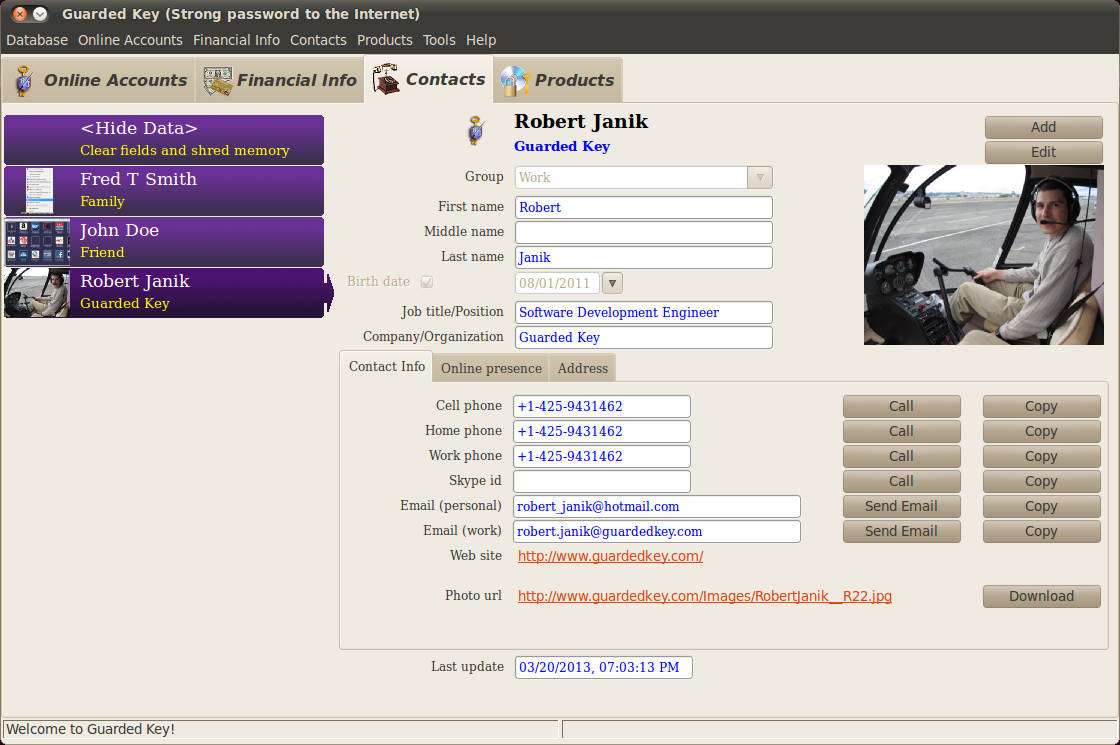1120x745 pixels.
Task: Select Fred T Smith's list thumbnail
Action: click(38, 191)
